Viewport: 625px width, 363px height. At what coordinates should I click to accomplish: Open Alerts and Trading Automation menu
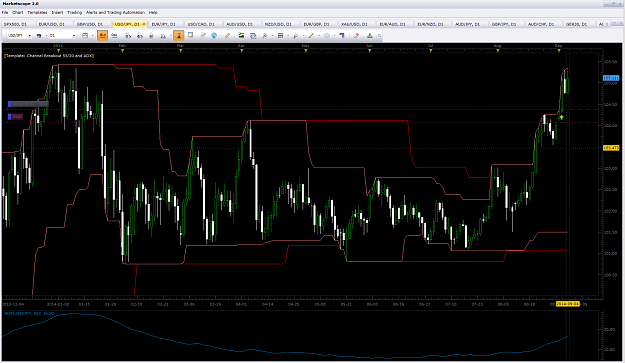tap(115, 12)
